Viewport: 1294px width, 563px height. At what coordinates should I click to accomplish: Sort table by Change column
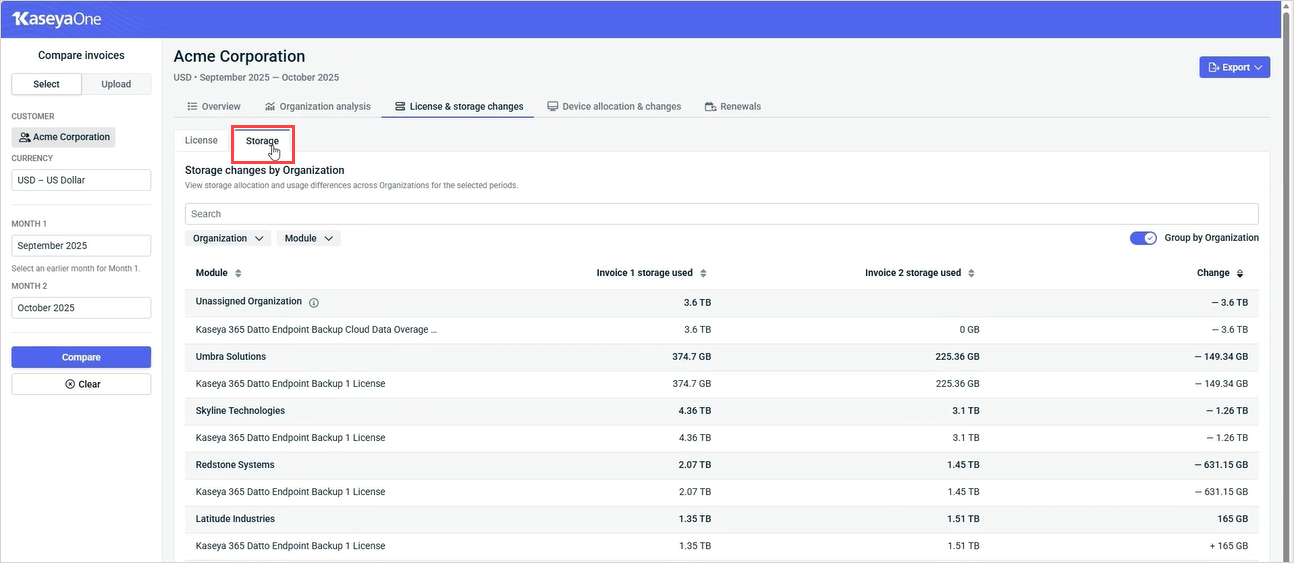[1240, 273]
